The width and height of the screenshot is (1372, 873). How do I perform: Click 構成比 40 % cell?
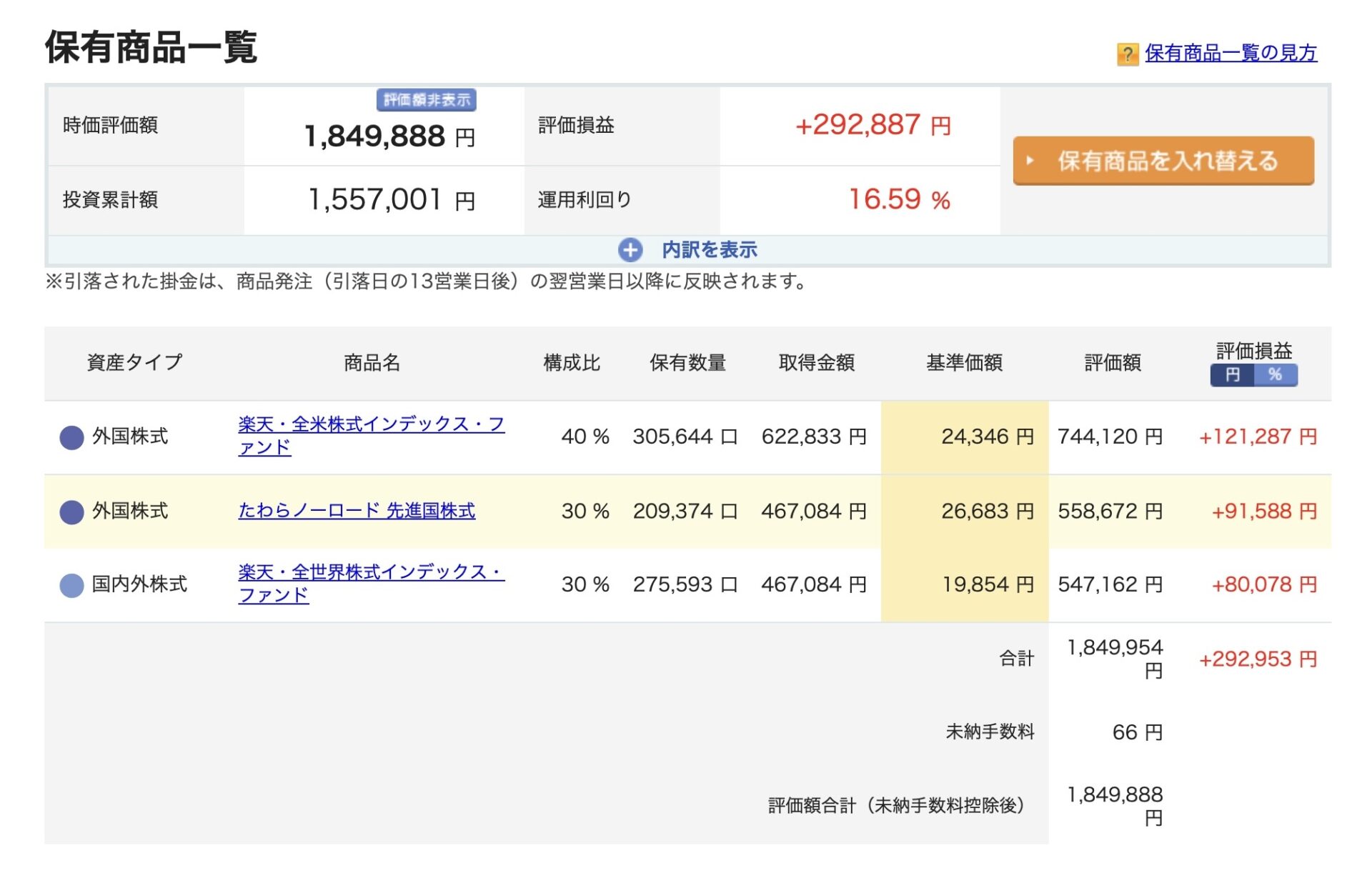pos(585,437)
